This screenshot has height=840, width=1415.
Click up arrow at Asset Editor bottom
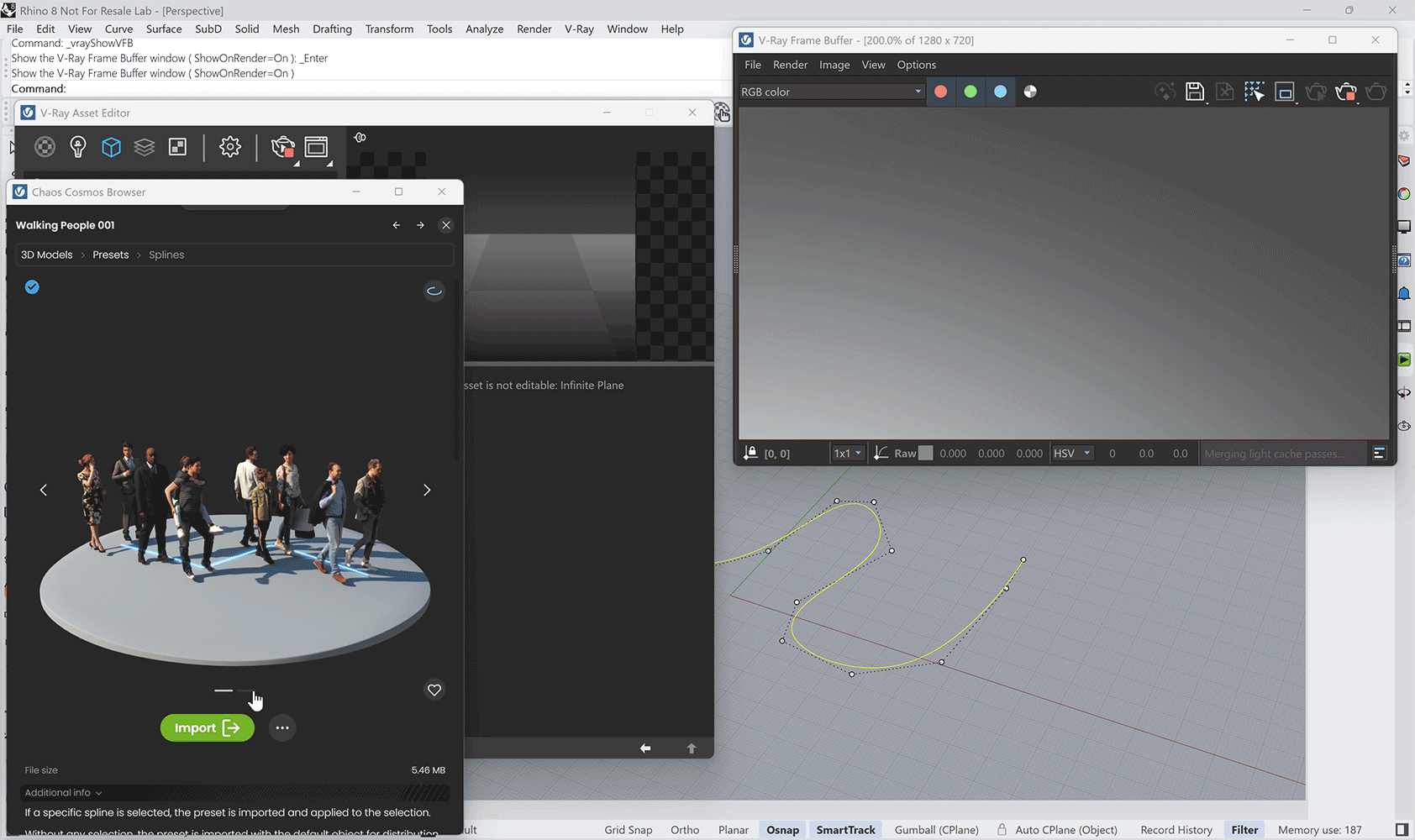pyautogui.click(x=692, y=748)
